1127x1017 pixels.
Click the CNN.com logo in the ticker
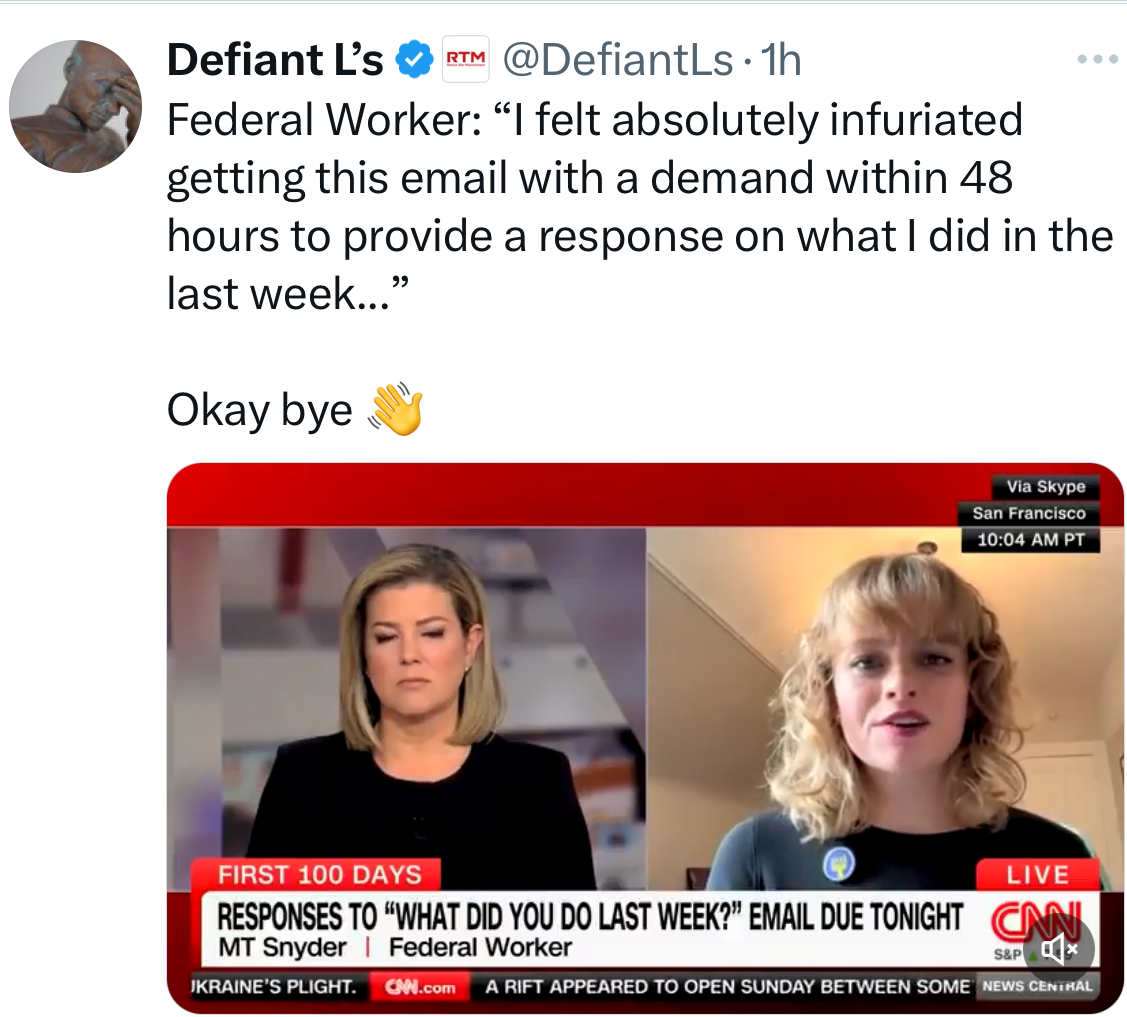pyautogui.click(x=420, y=987)
